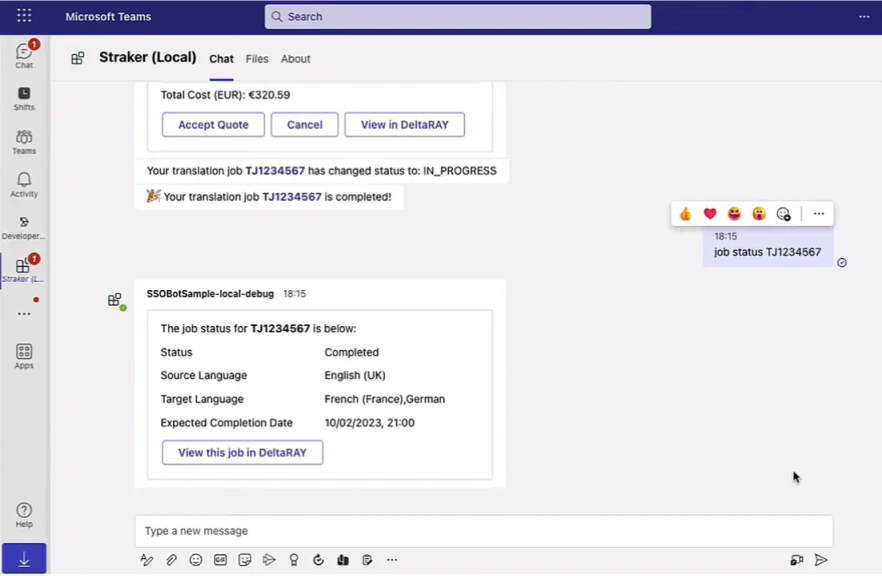Open the Praise badge icon

pos(294,560)
